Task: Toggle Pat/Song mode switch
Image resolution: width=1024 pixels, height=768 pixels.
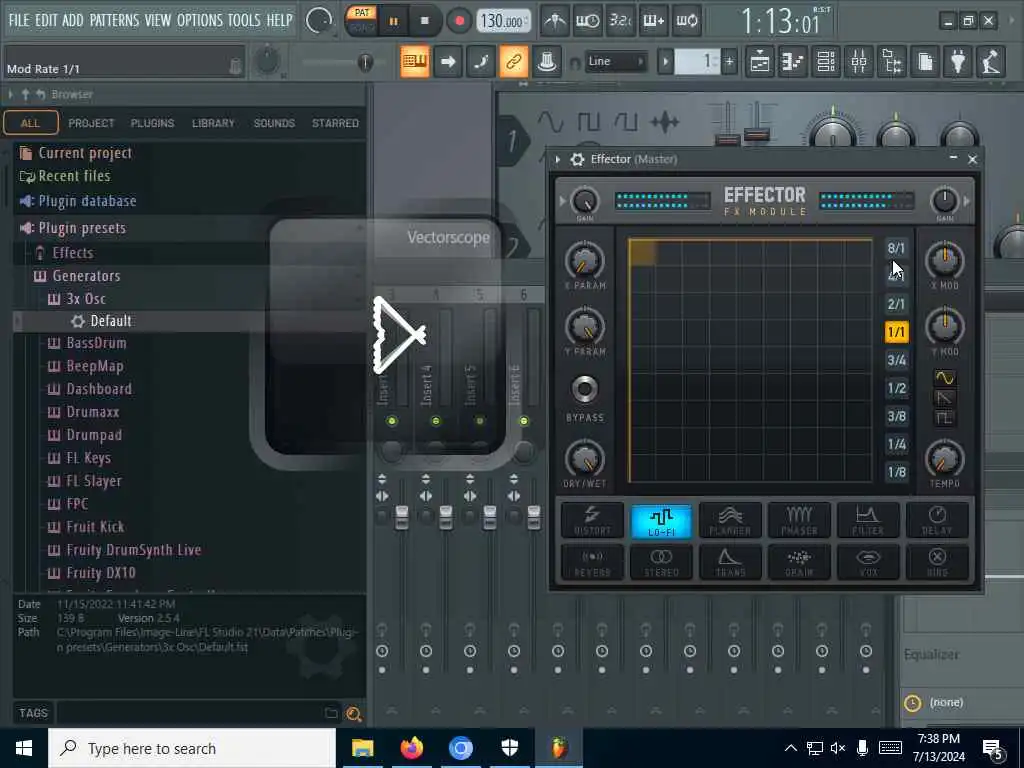Action: (x=361, y=20)
